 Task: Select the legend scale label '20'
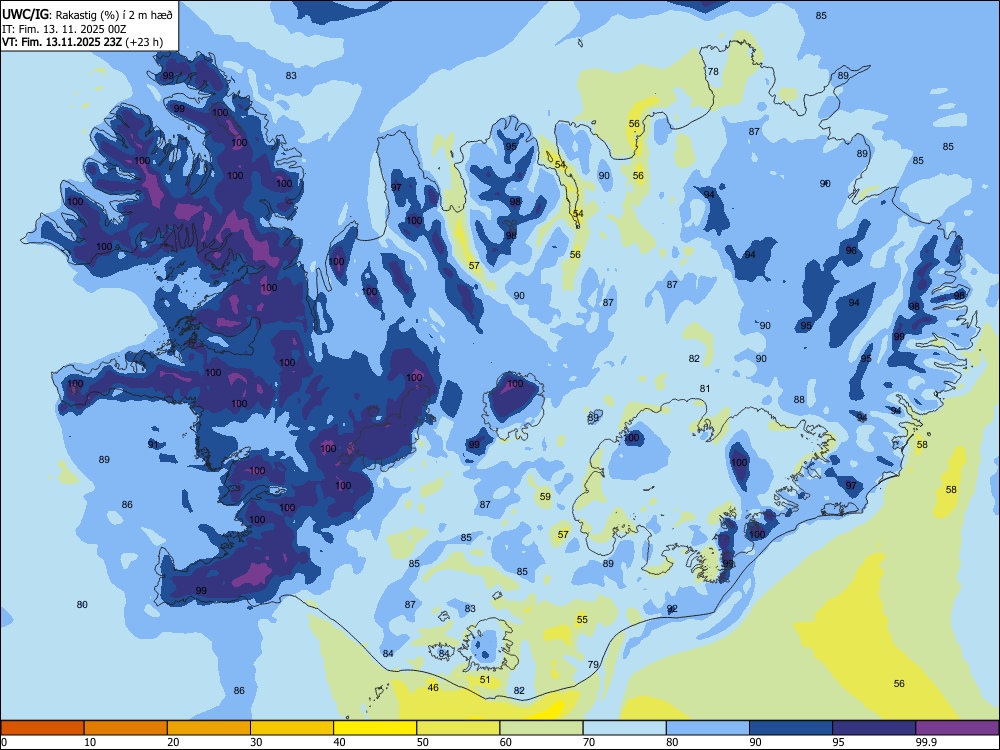[173, 742]
